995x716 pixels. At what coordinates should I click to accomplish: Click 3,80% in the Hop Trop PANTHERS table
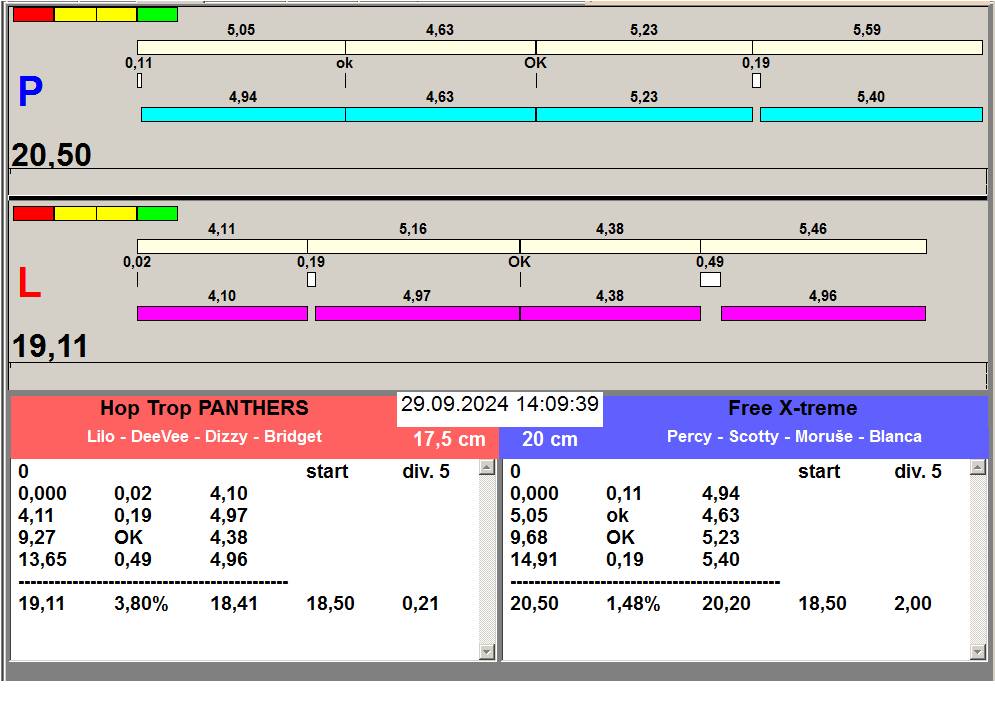click(141, 604)
